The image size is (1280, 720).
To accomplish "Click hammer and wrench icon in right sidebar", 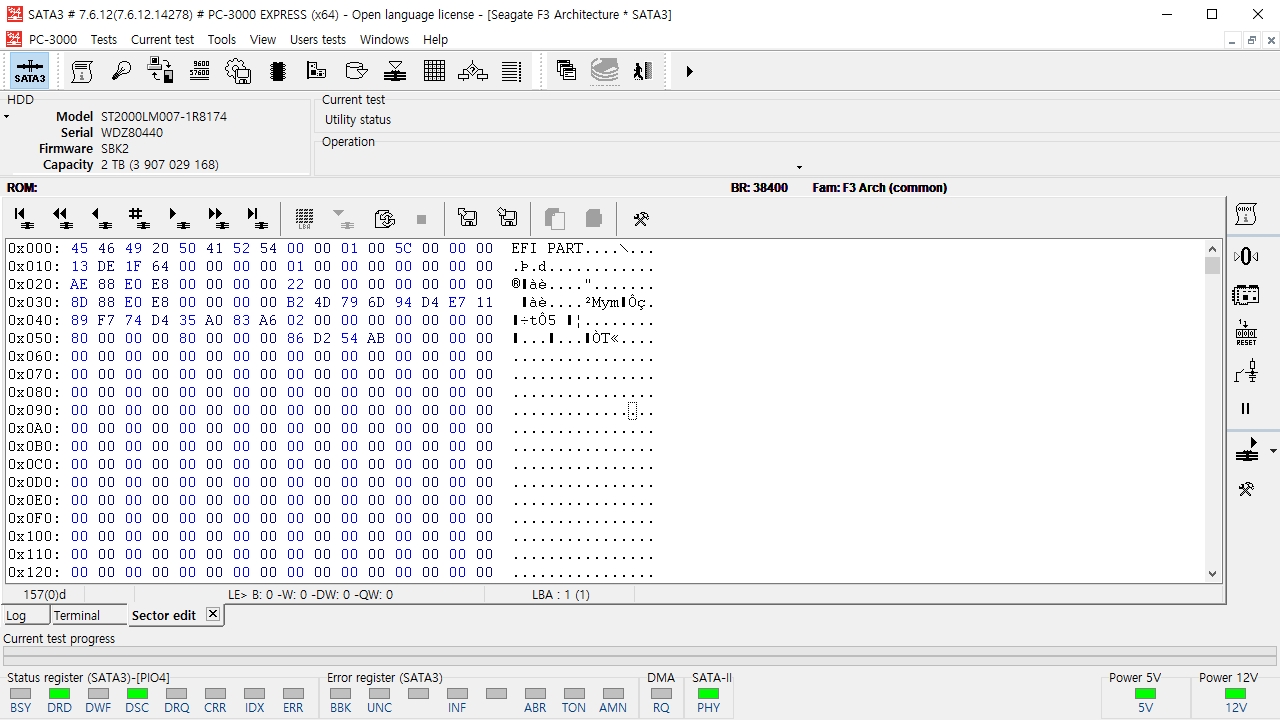I will pos(1246,489).
